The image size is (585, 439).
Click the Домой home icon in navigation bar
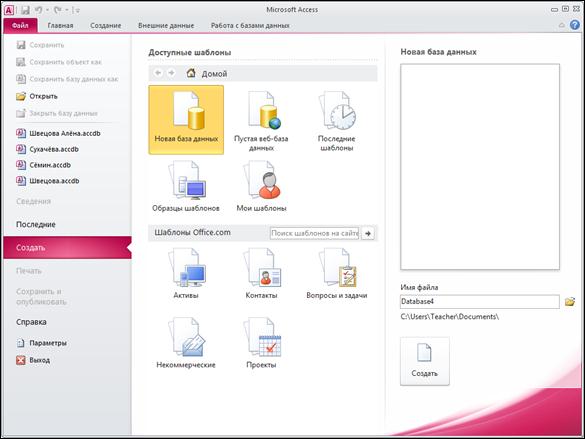pos(191,73)
